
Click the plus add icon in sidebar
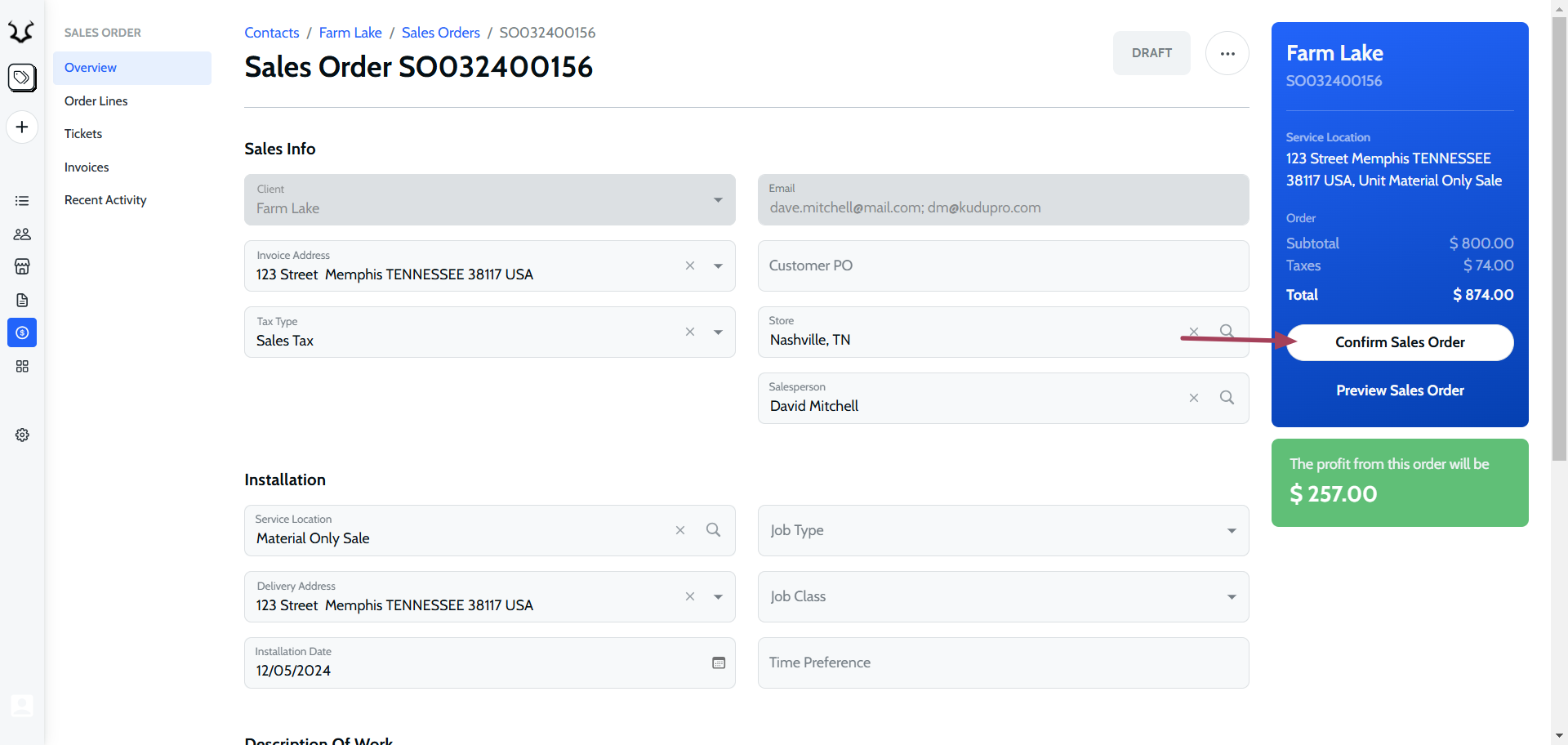22,127
